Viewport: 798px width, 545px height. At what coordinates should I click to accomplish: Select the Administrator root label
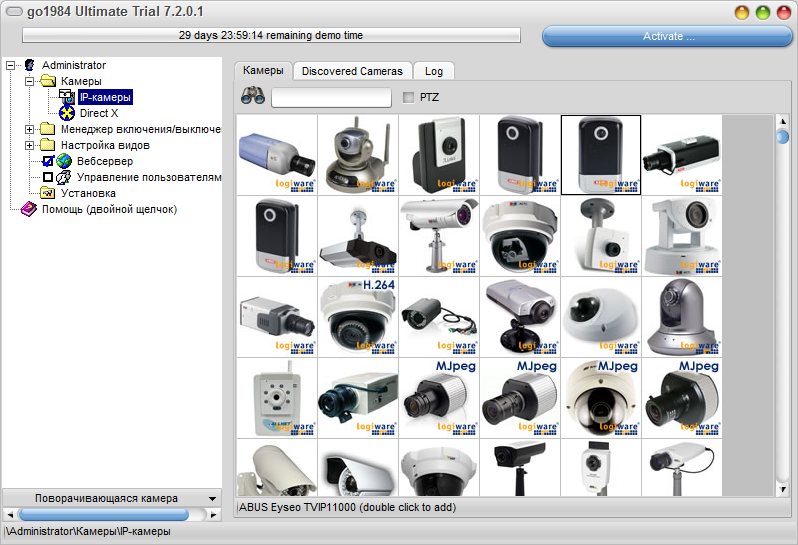(x=74, y=65)
